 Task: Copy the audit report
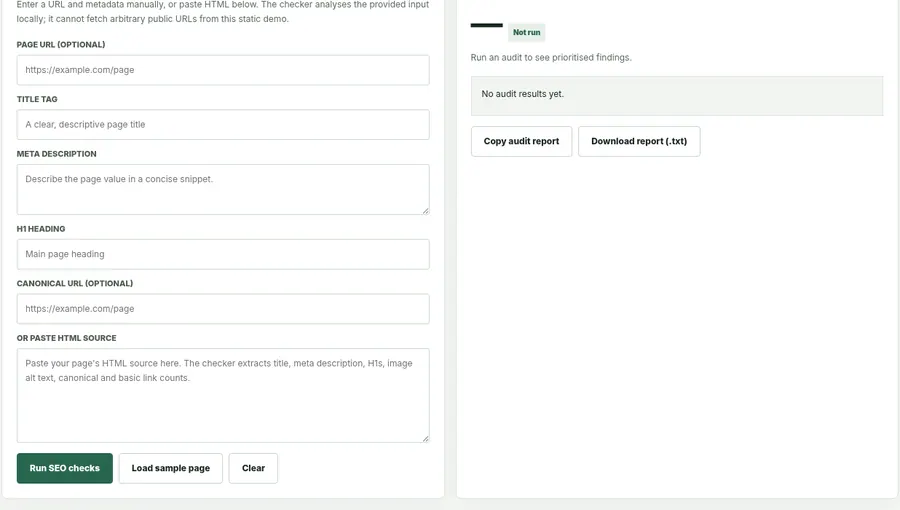click(521, 141)
